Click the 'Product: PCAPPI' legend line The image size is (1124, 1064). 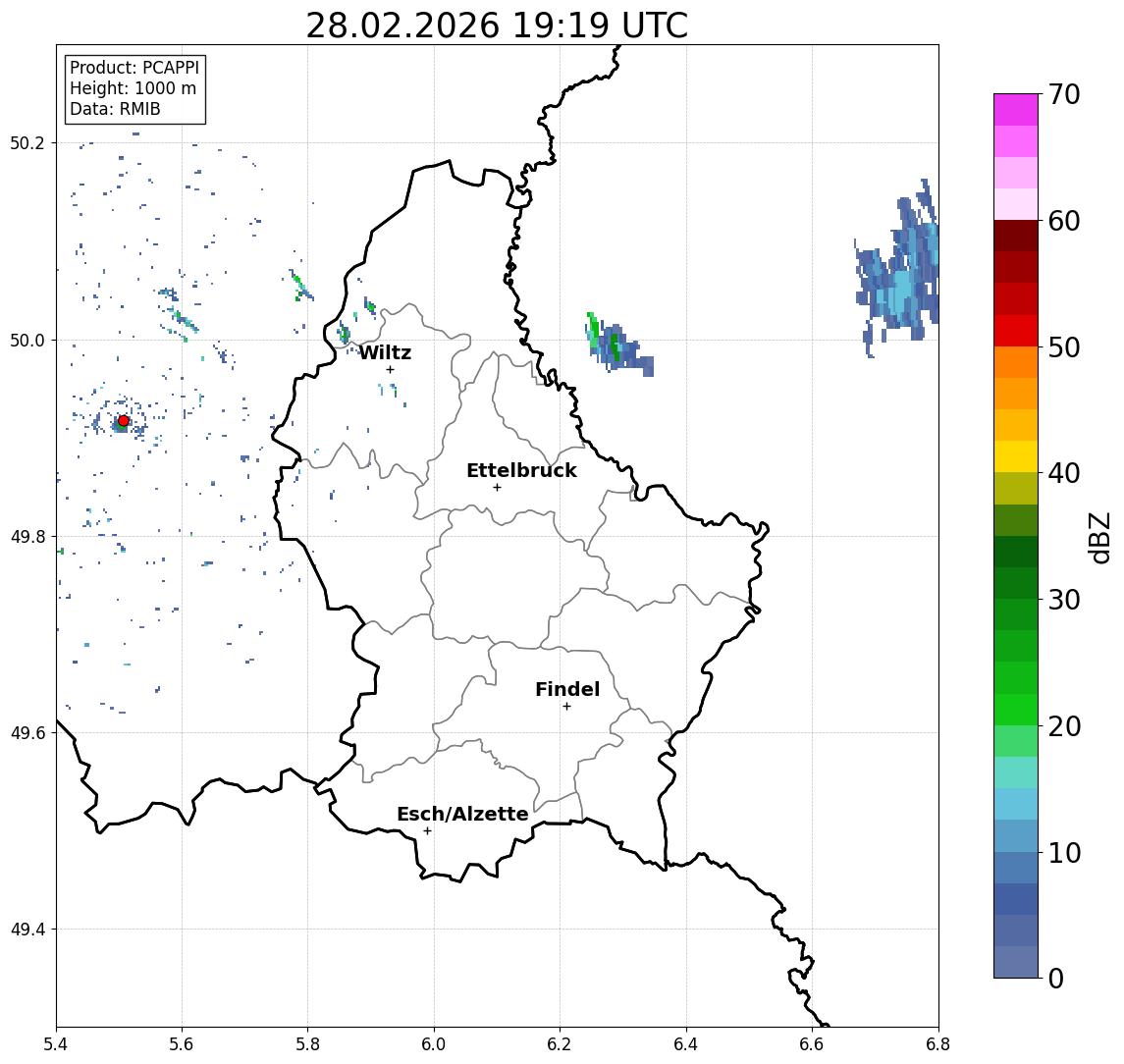[x=134, y=68]
